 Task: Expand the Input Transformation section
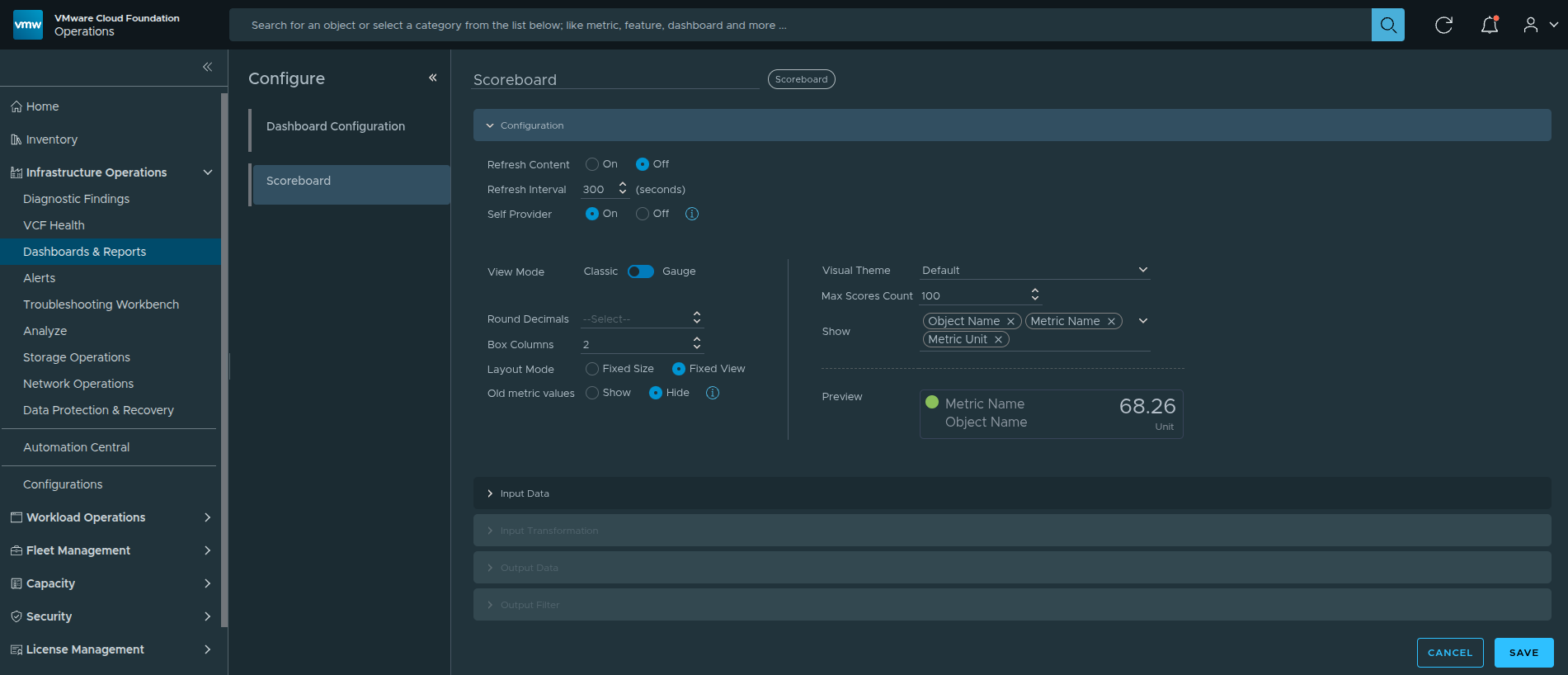[x=1012, y=531]
